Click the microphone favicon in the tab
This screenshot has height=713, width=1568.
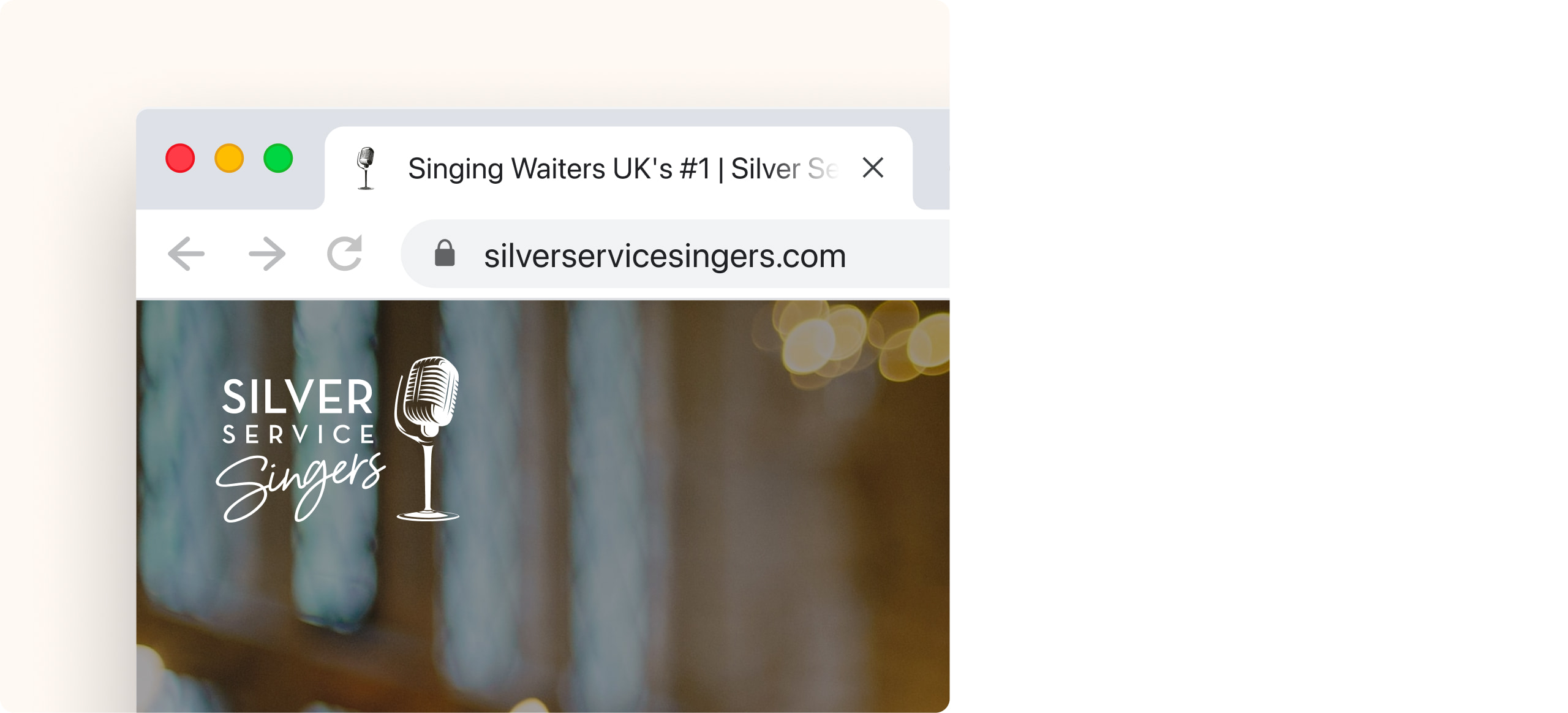366,168
